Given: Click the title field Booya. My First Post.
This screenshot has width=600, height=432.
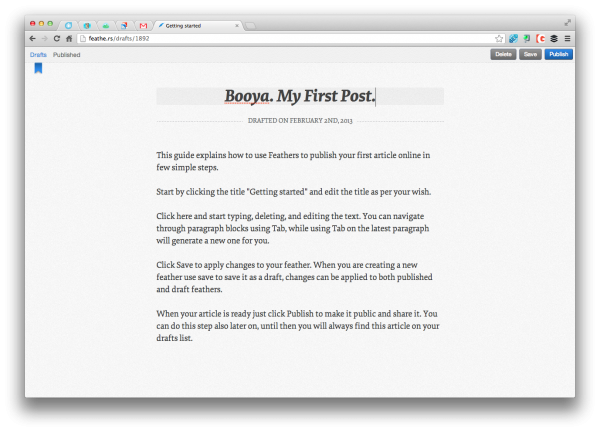Looking at the screenshot, I should (x=300, y=96).
